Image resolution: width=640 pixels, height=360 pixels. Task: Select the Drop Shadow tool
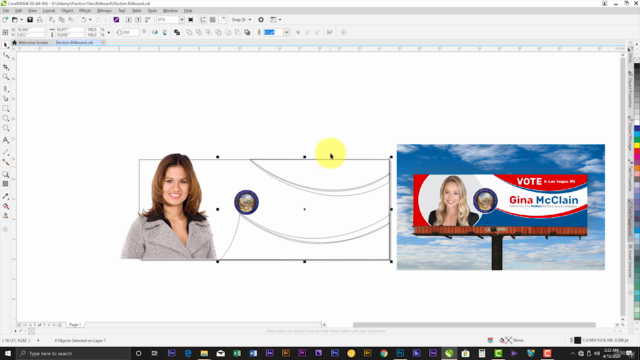[x=5, y=174]
